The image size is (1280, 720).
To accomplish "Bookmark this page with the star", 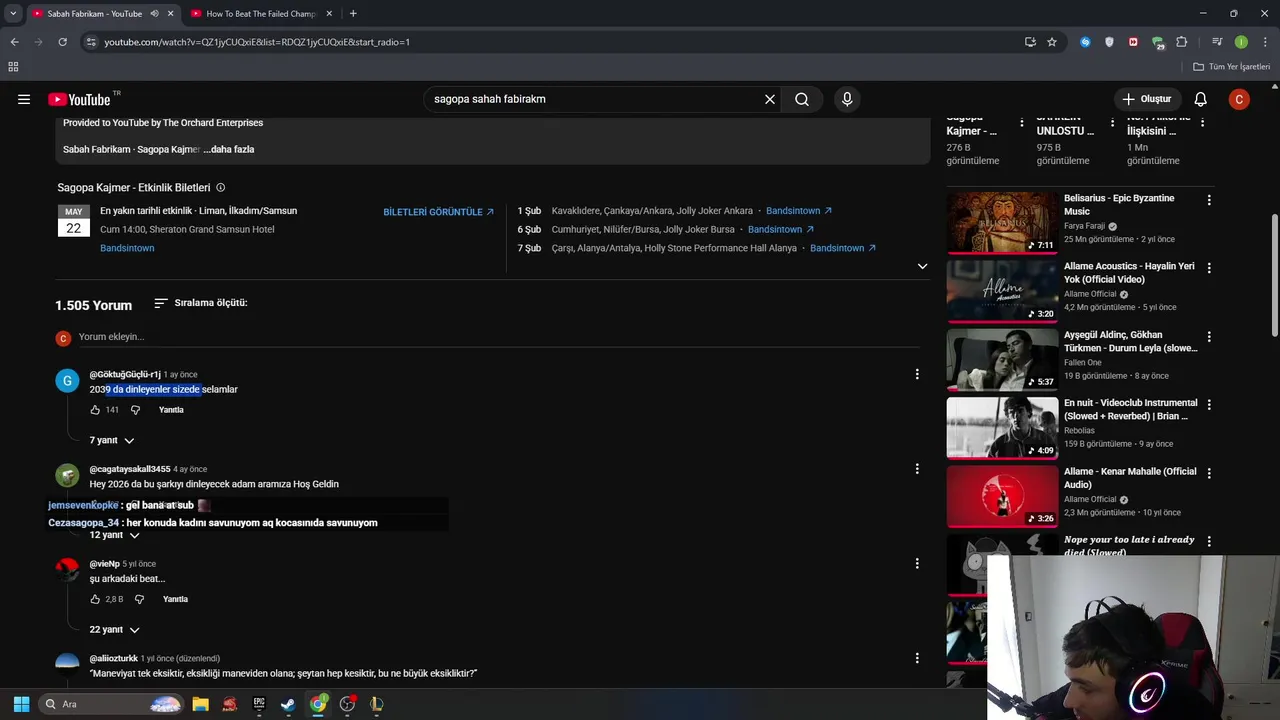I will click(1052, 42).
